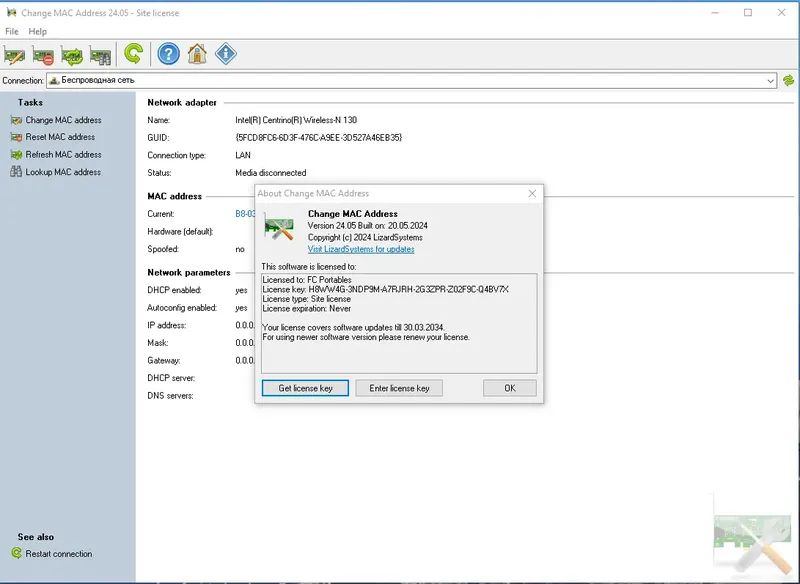Click the current MAC address link

242,213
